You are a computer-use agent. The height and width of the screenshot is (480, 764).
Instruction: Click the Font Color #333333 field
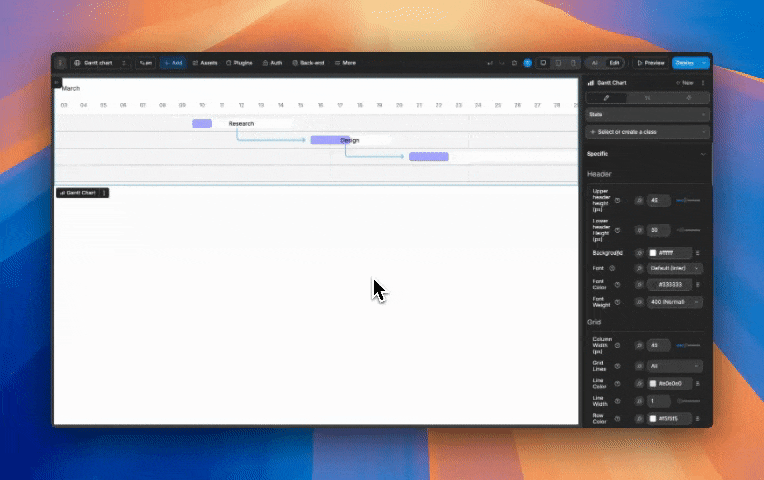[x=669, y=285]
